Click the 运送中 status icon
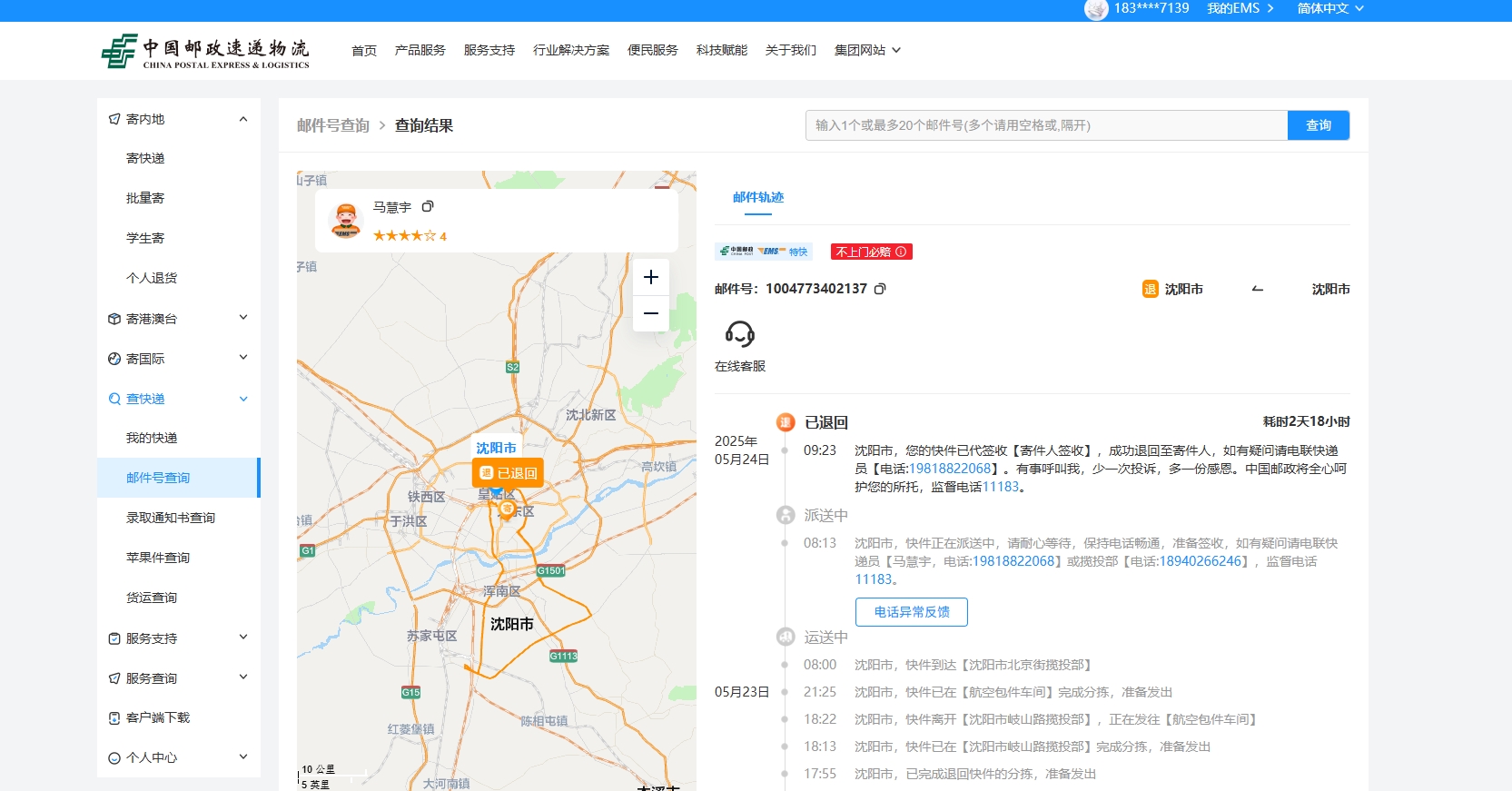The image size is (1512, 791). [x=786, y=637]
